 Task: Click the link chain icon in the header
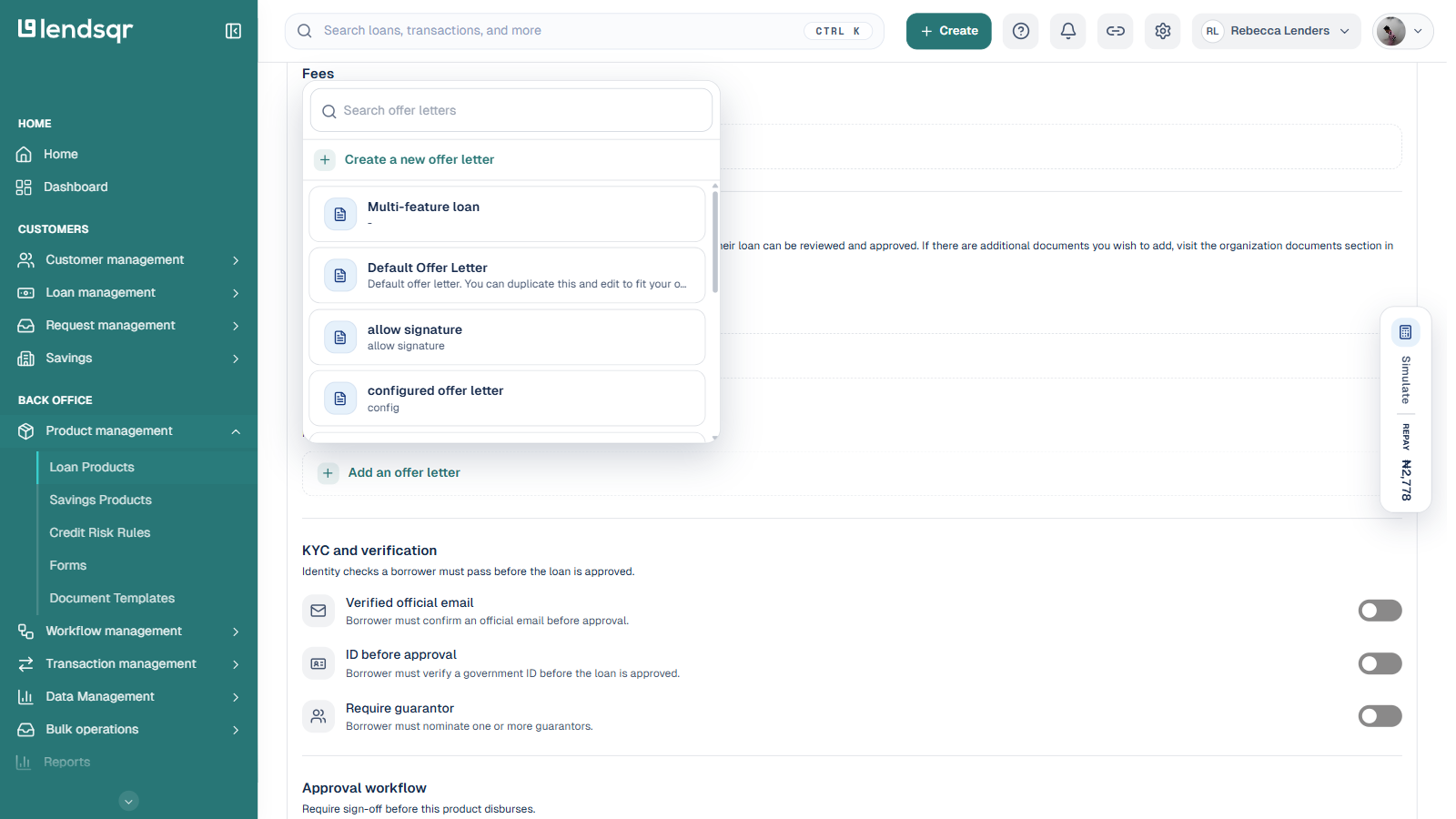pos(1116,31)
